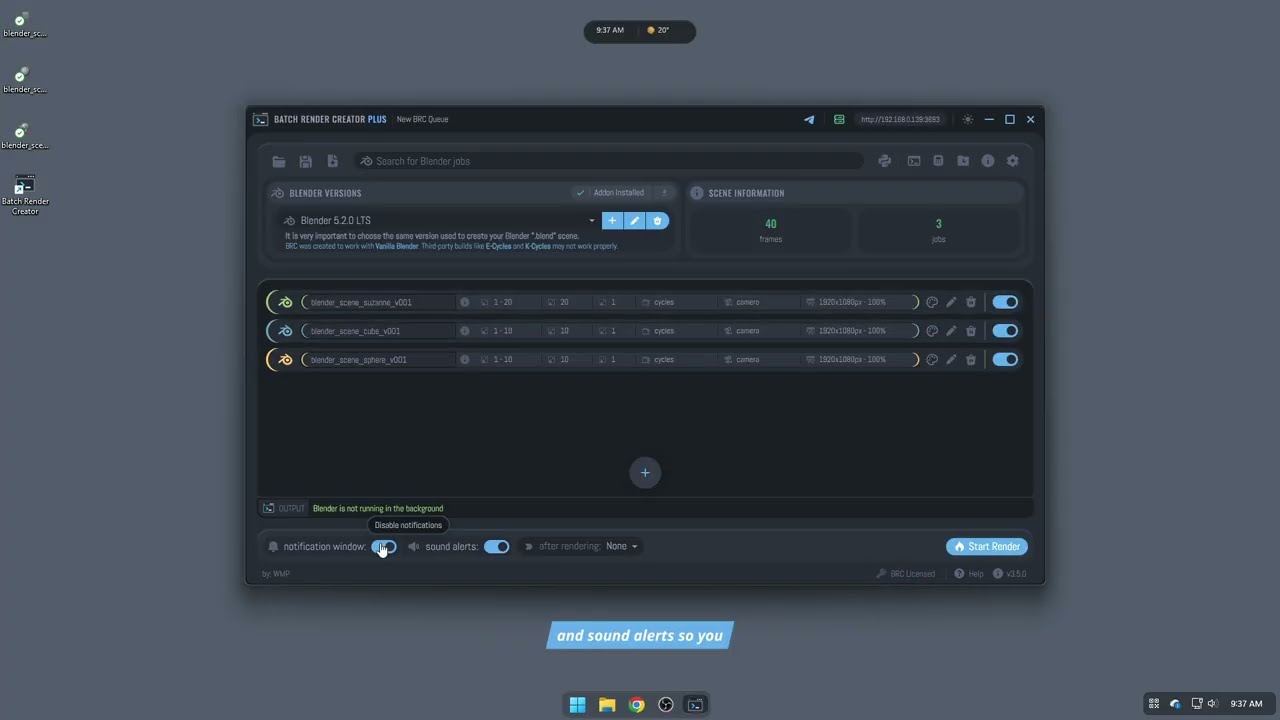Open the output folder play icon
Viewport: 1280px width, 720px height.
click(x=963, y=161)
